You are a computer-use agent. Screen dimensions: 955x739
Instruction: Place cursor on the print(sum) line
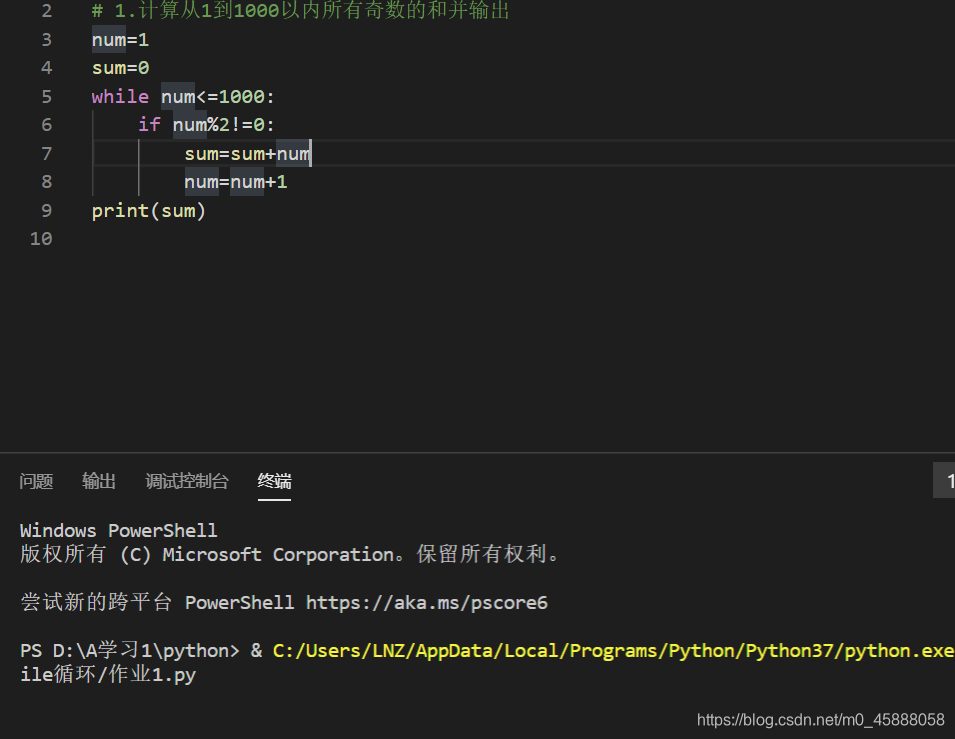pyautogui.click(x=149, y=211)
